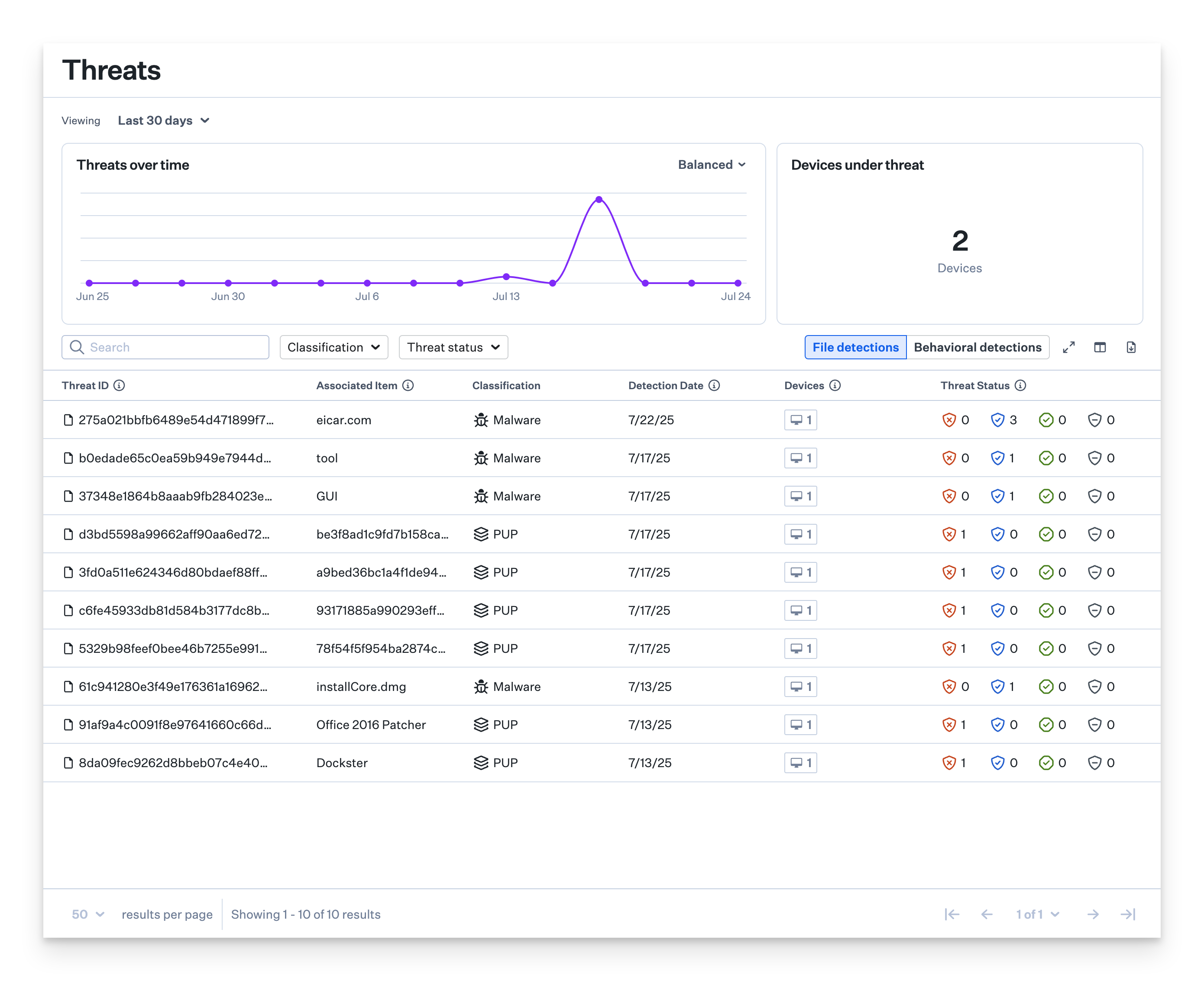Viewport: 1204px width, 981px height.
Task: Click the peak data point on threats chart
Action: click(599, 200)
